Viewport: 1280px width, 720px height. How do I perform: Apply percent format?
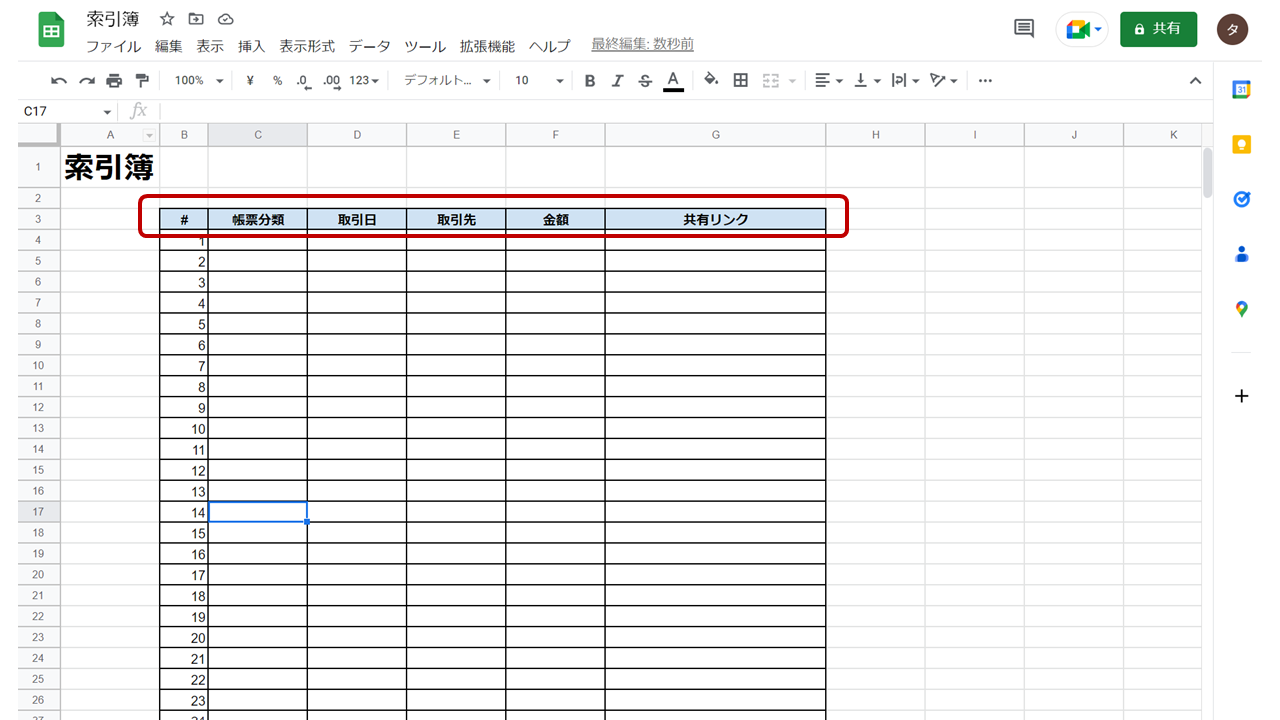pos(277,81)
